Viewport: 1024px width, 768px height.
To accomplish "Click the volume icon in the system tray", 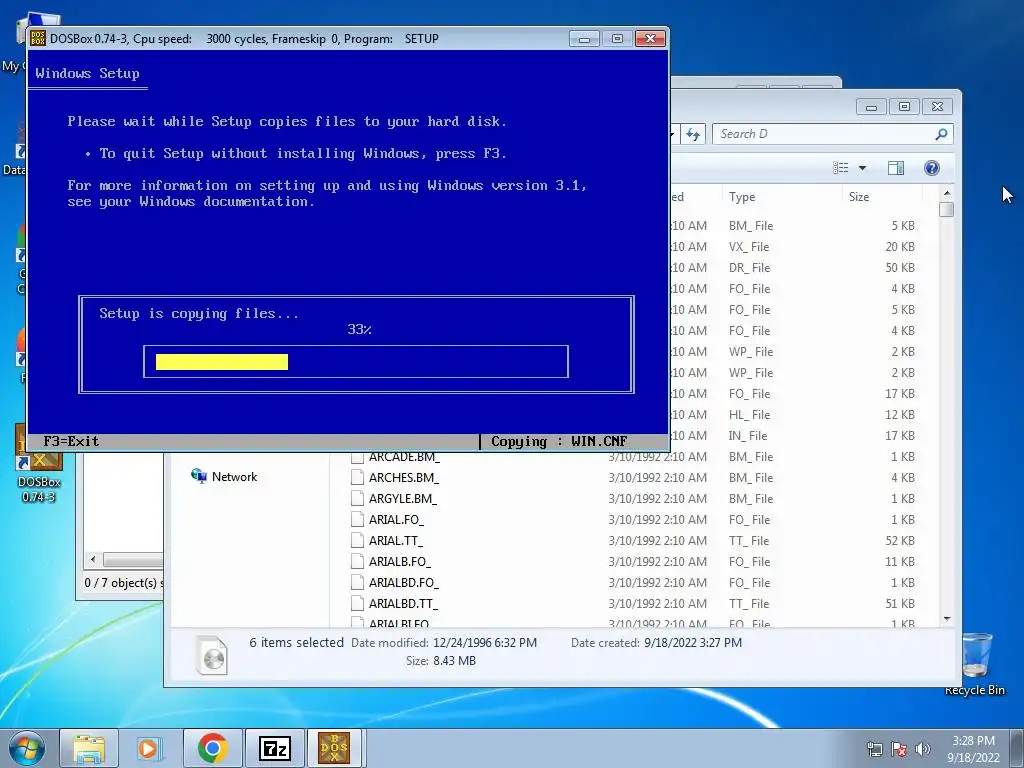I will [923, 749].
